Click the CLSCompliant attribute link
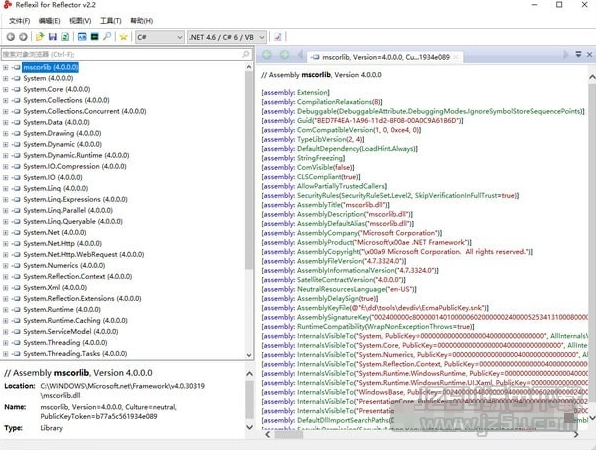Screen dimensions: 596x450 (x=319, y=177)
